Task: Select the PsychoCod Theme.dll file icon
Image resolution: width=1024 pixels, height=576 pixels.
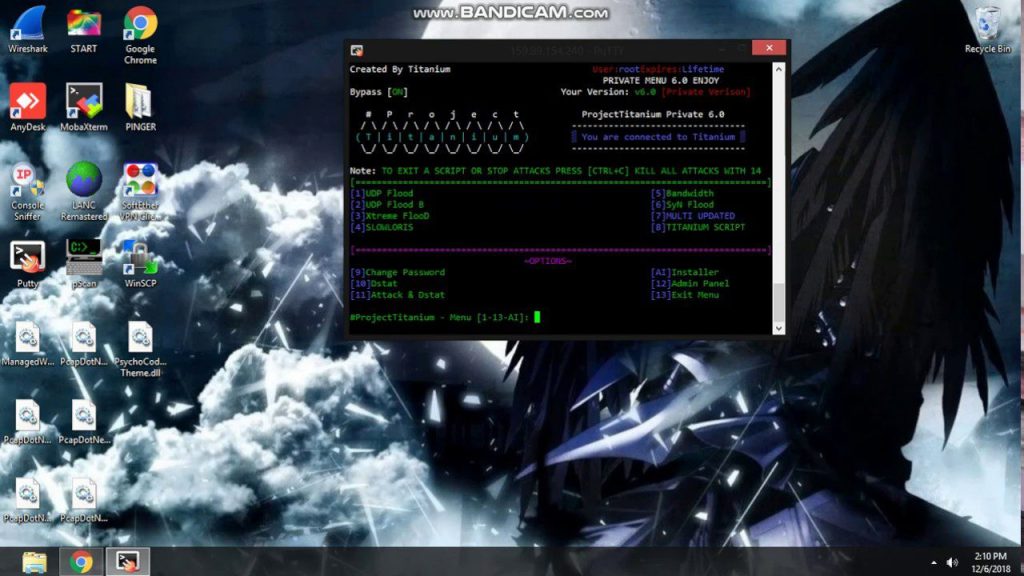Action: coord(140,337)
